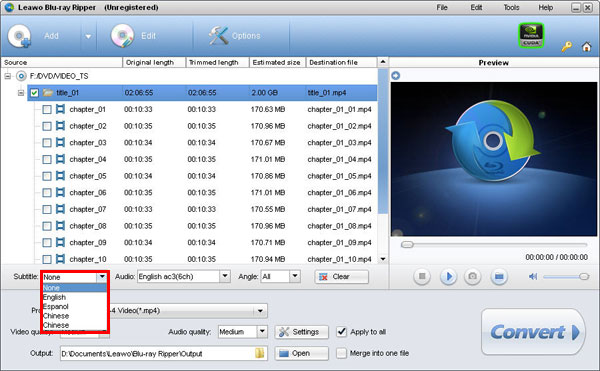Open the File menu
This screenshot has height=371, width=600.
pyautogui.click(x=442, y=7)
